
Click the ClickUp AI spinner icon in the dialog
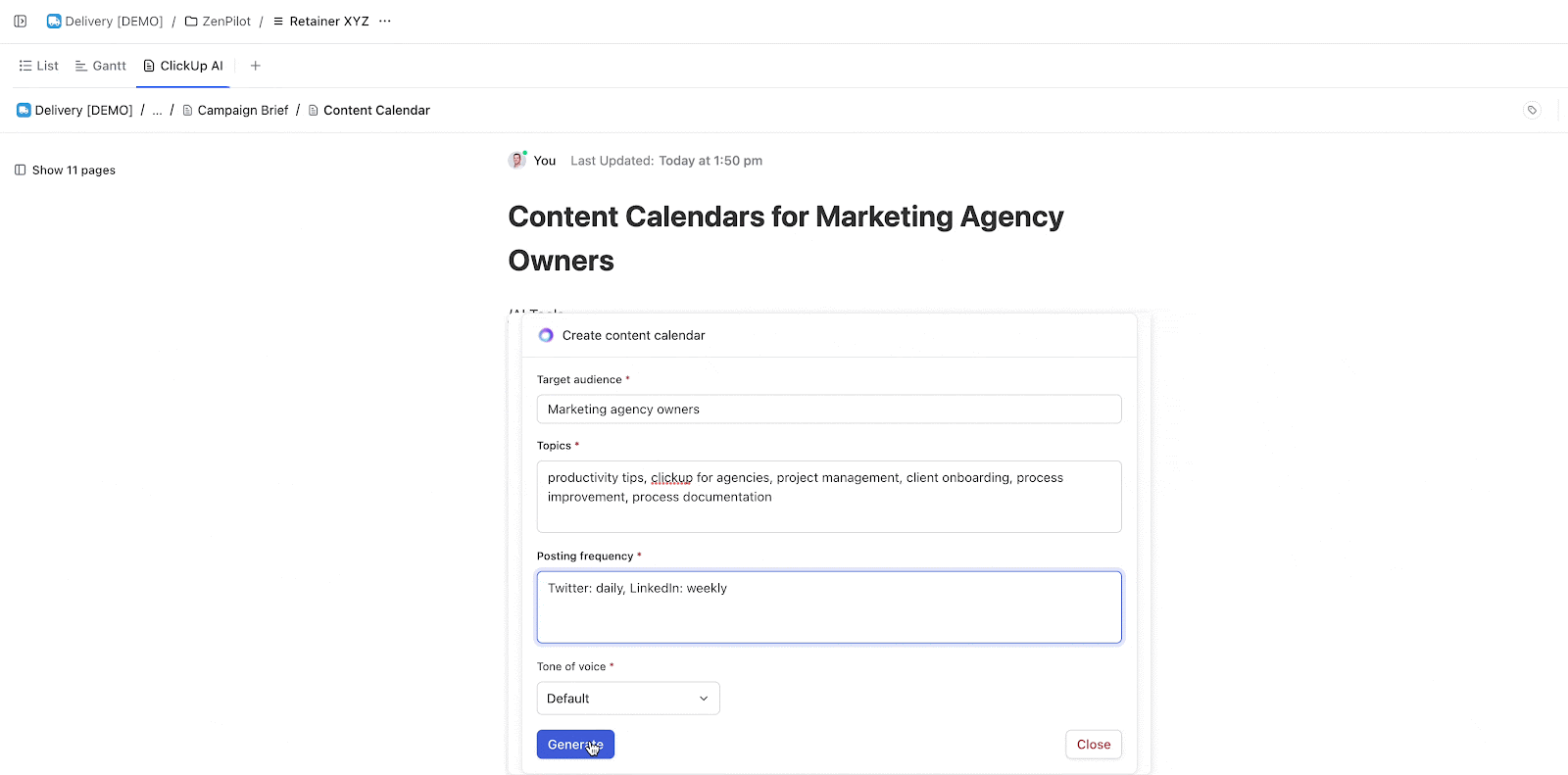tap(545, 334)
